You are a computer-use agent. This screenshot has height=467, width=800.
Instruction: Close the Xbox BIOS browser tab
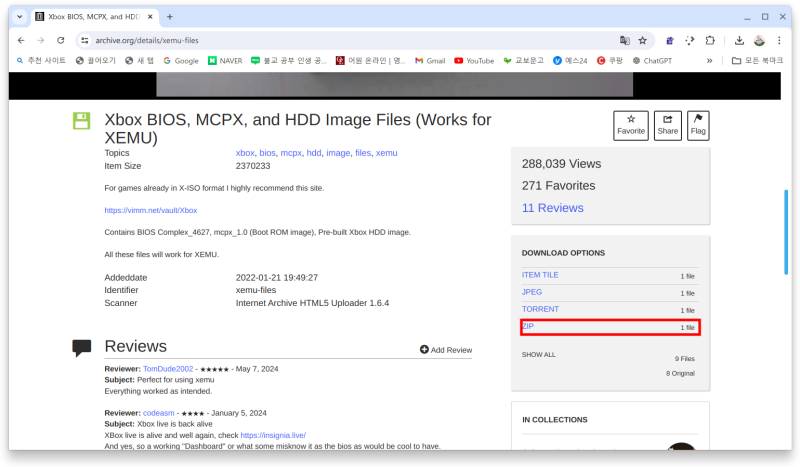(150, 17)
